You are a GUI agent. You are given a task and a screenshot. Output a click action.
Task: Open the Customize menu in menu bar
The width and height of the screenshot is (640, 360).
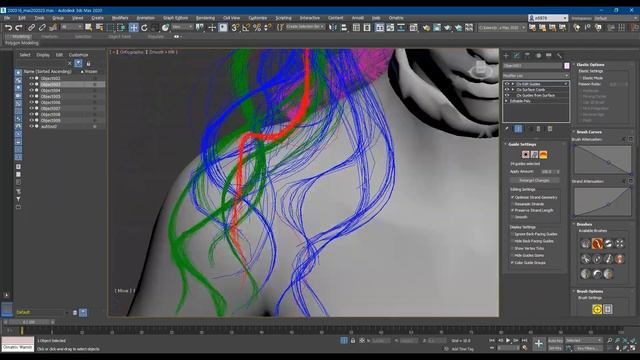coord(258,18)
